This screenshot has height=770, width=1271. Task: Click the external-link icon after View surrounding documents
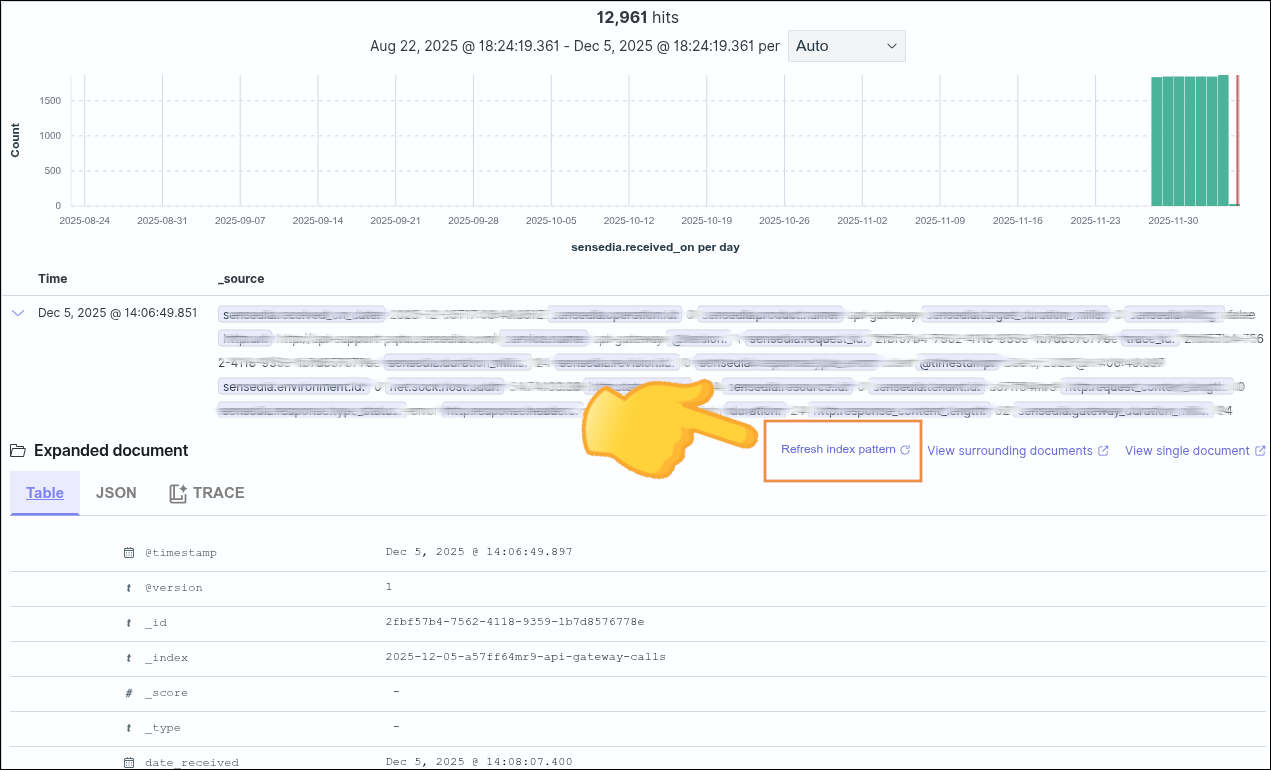pos(1106,450)
